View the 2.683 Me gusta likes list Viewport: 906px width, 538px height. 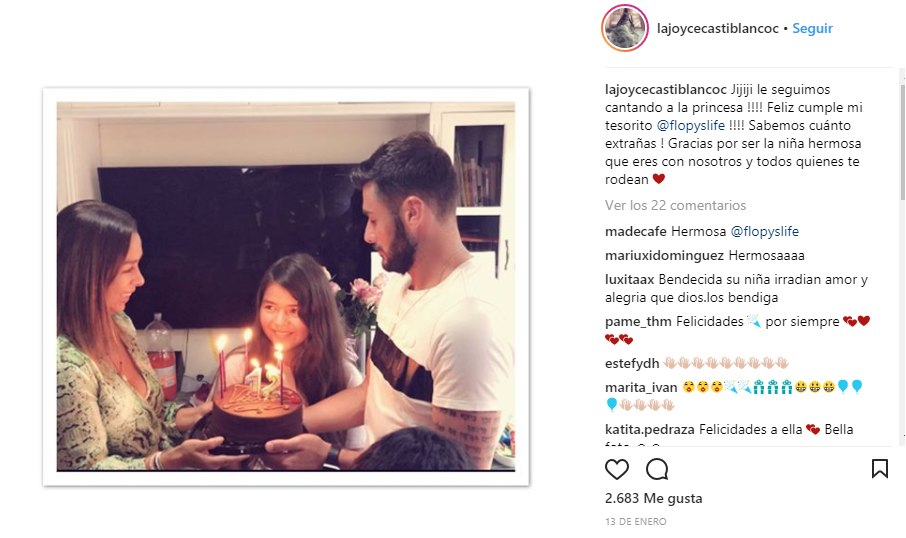coord(653,498)
